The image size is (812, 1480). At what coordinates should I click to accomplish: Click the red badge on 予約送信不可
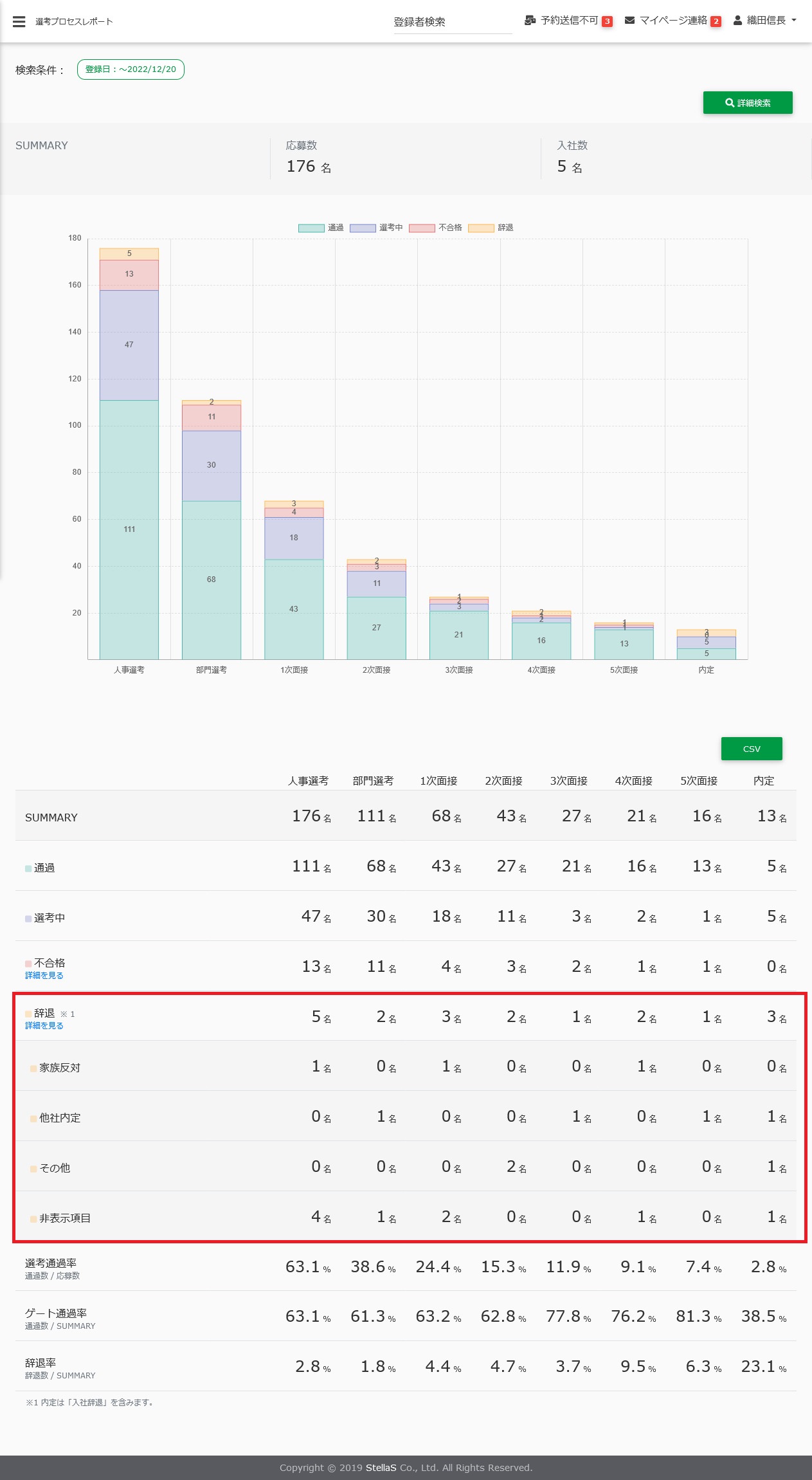(607, 21)
